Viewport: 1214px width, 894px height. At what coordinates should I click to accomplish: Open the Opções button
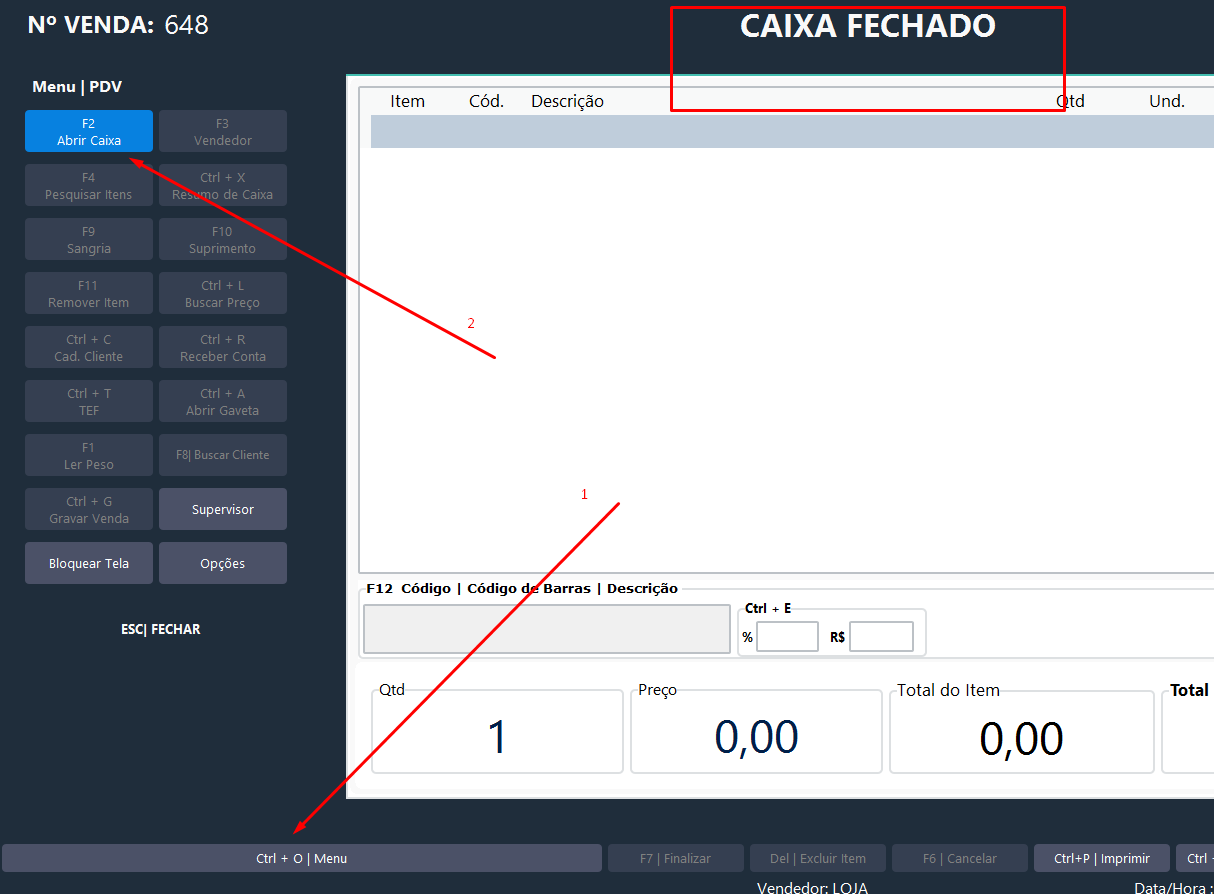[223, 563]
